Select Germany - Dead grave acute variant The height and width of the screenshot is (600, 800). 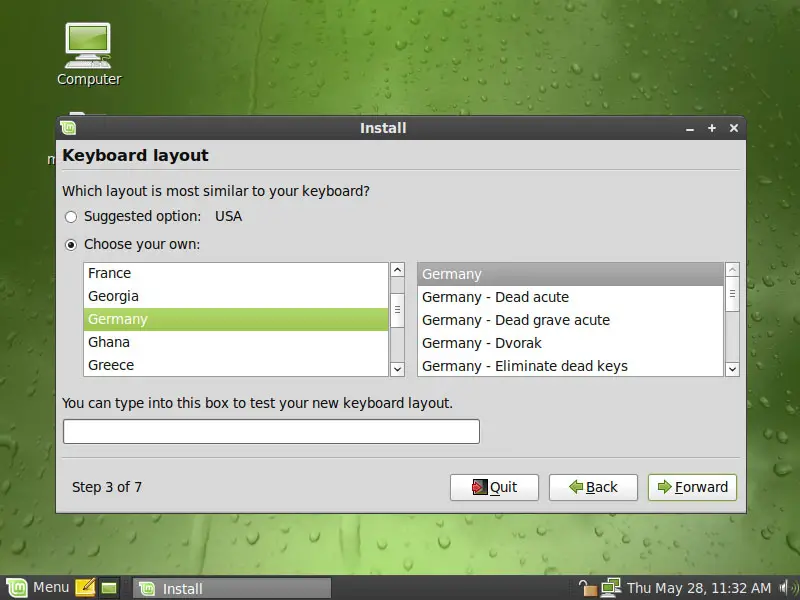570,320
